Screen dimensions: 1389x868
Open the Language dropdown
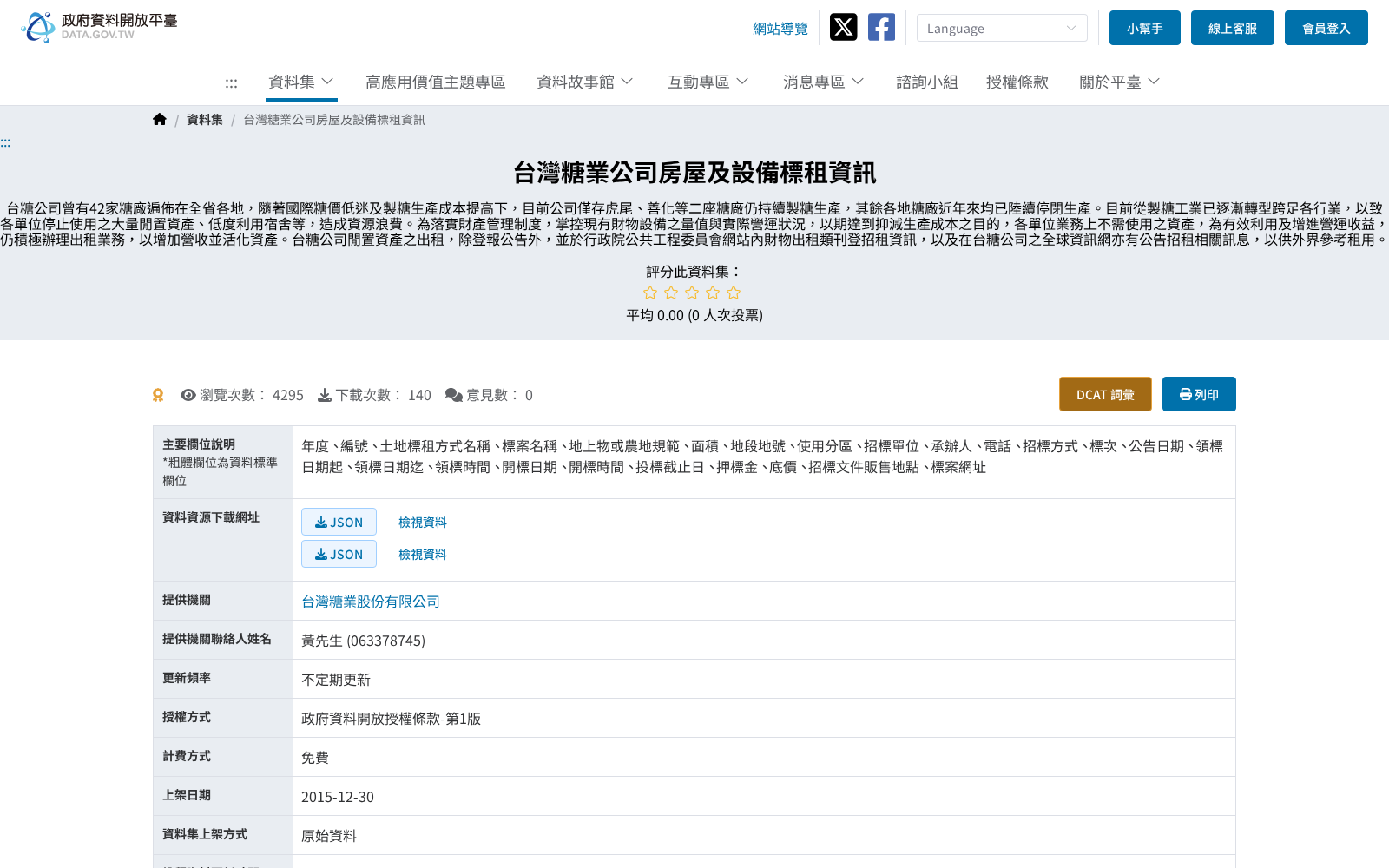click(1002, 28)
